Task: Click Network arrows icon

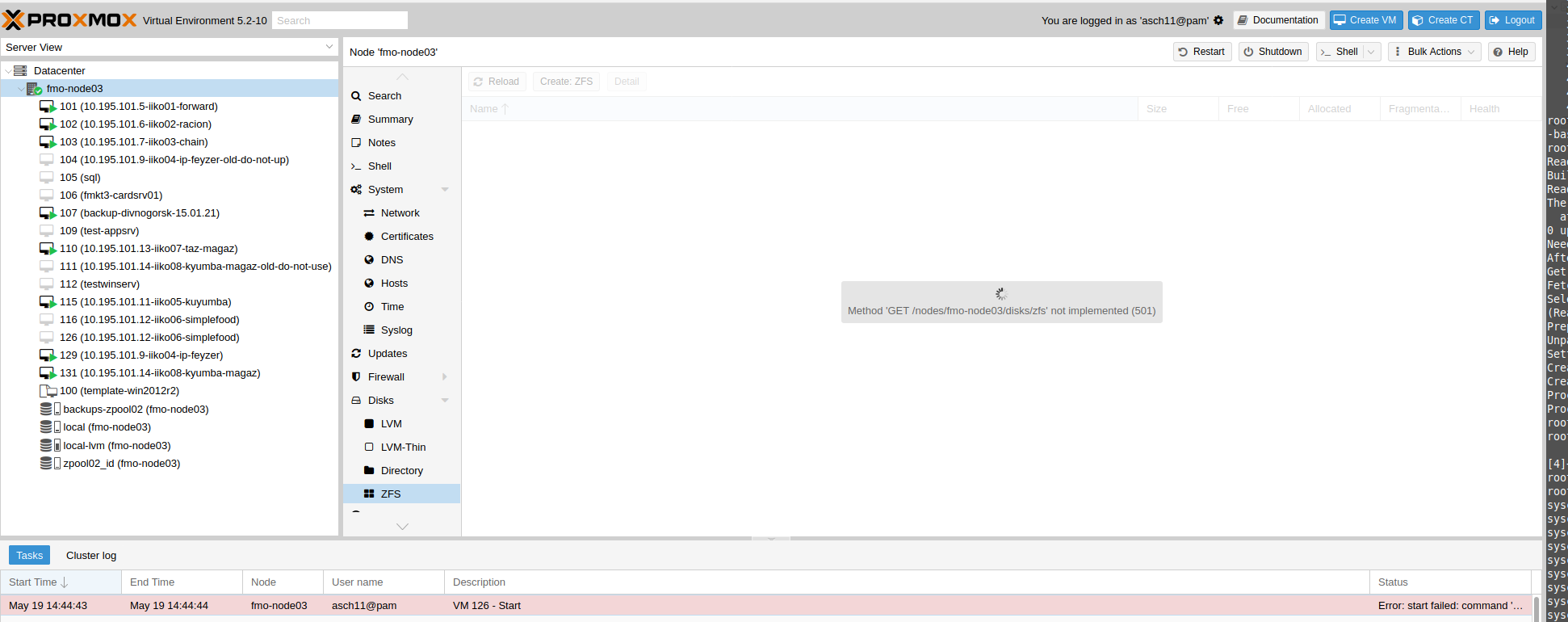Action: (369, 213)
